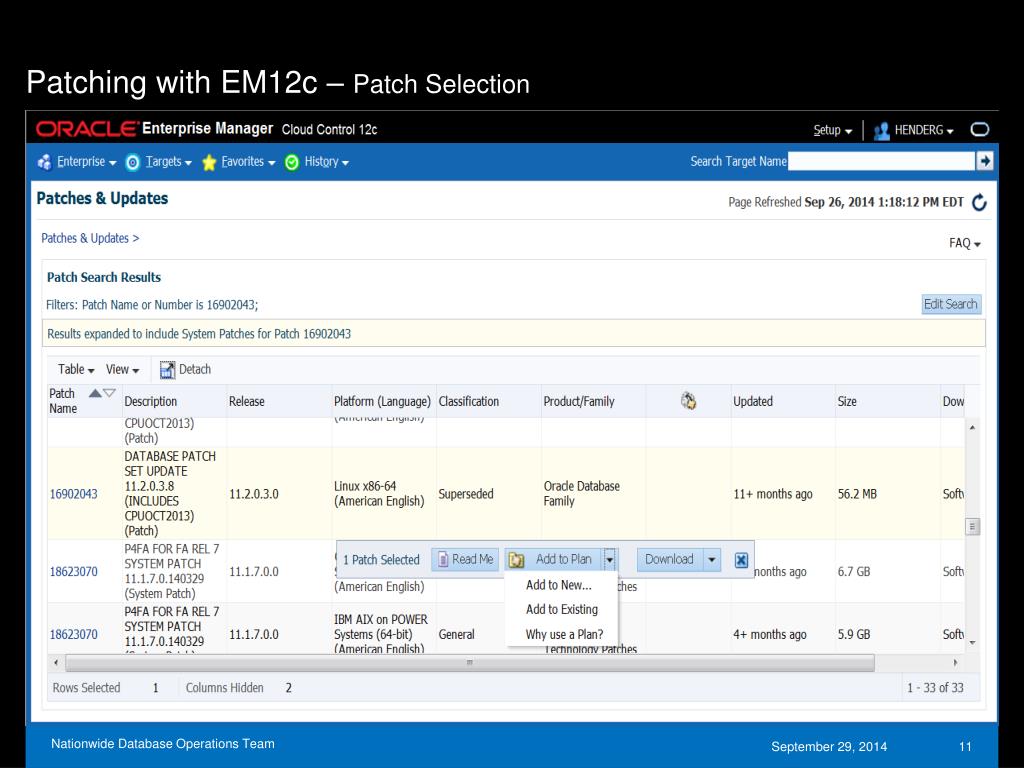Click the horizontal scrollbar thumb
This screenshot has width=1024, height=768.
[x=470, y=663]
